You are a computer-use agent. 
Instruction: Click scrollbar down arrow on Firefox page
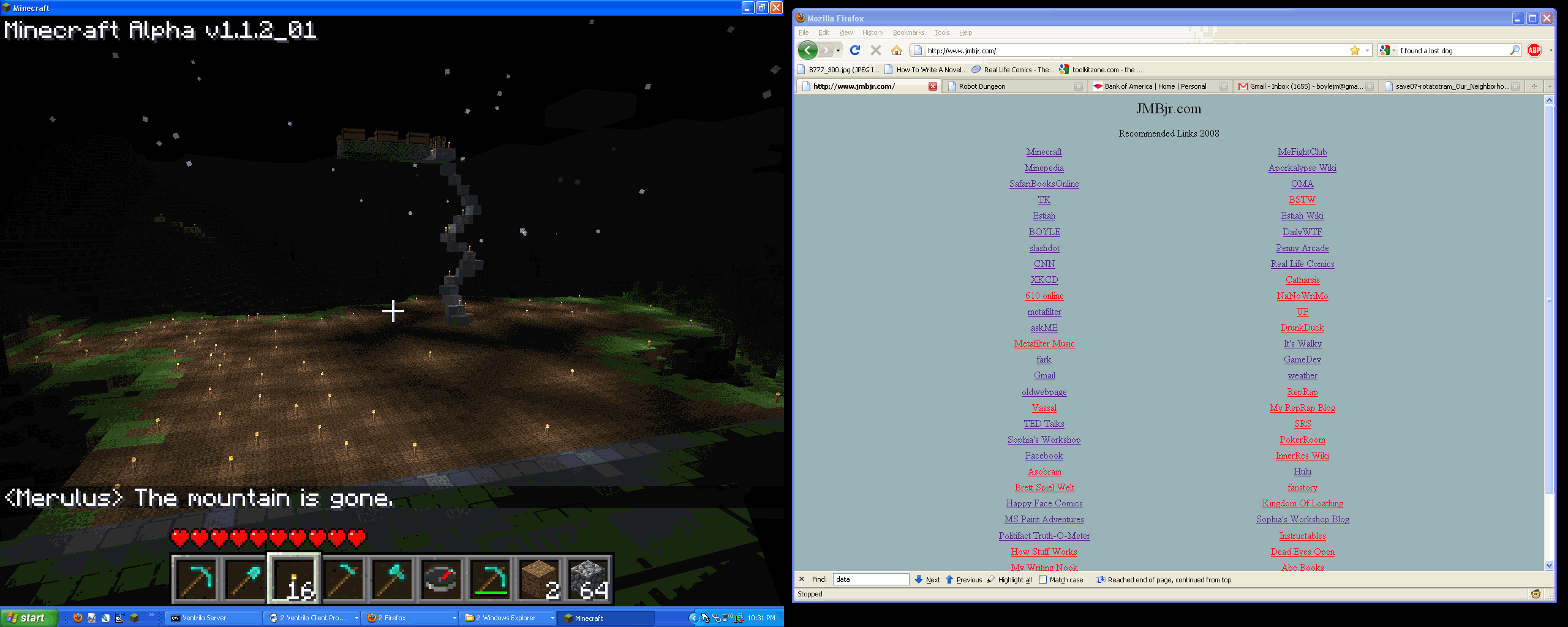1549,566
